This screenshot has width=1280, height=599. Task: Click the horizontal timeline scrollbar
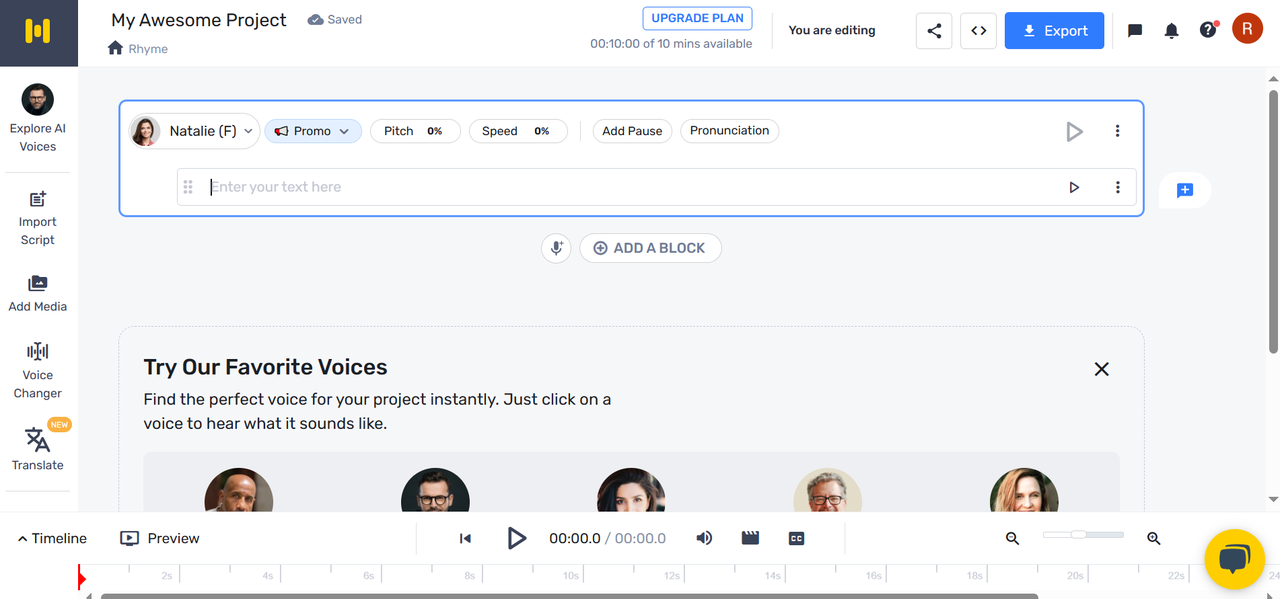[x=569, y=596]
